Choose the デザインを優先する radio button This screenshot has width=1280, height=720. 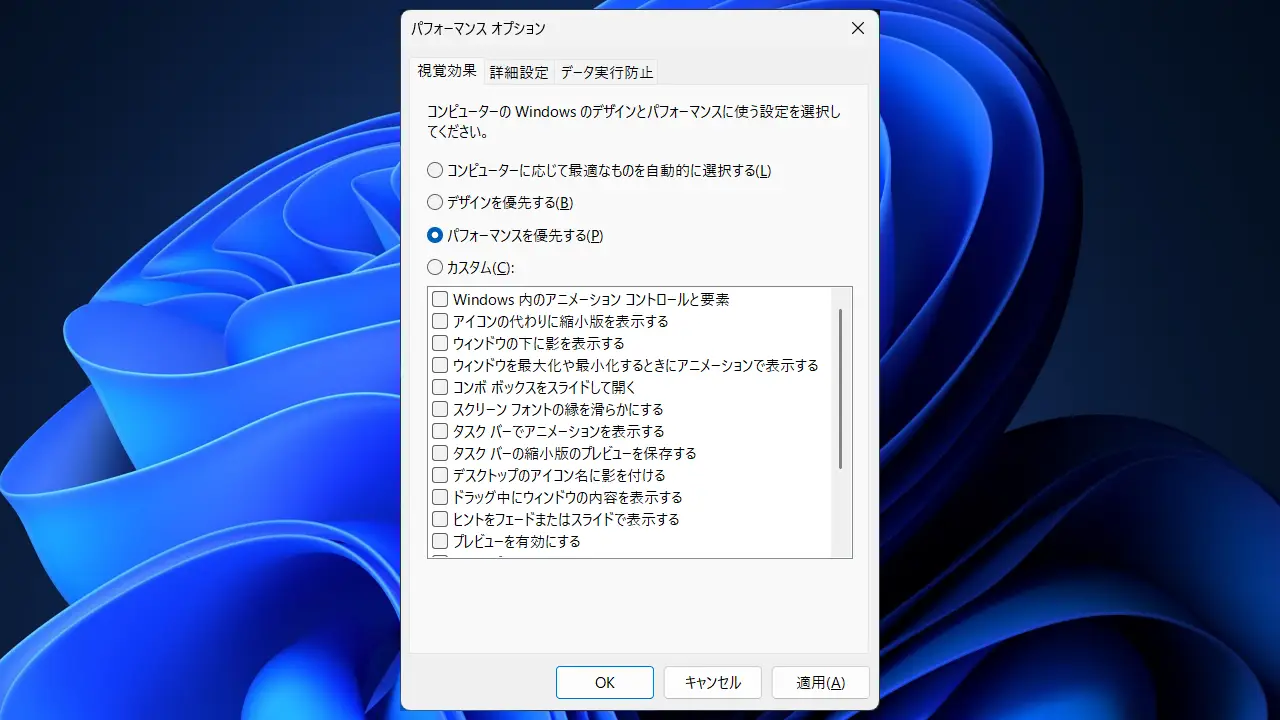coord(435,203)
